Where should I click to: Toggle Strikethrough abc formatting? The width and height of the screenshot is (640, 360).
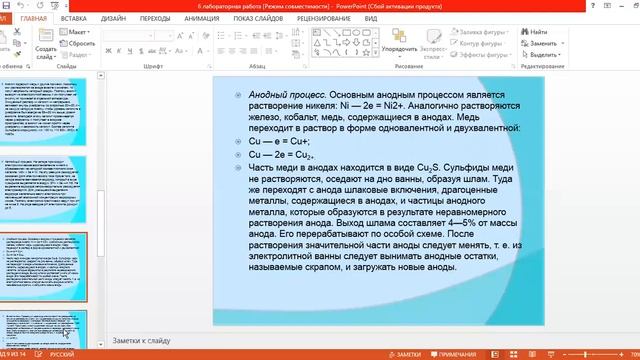click(x=152, y=51)
